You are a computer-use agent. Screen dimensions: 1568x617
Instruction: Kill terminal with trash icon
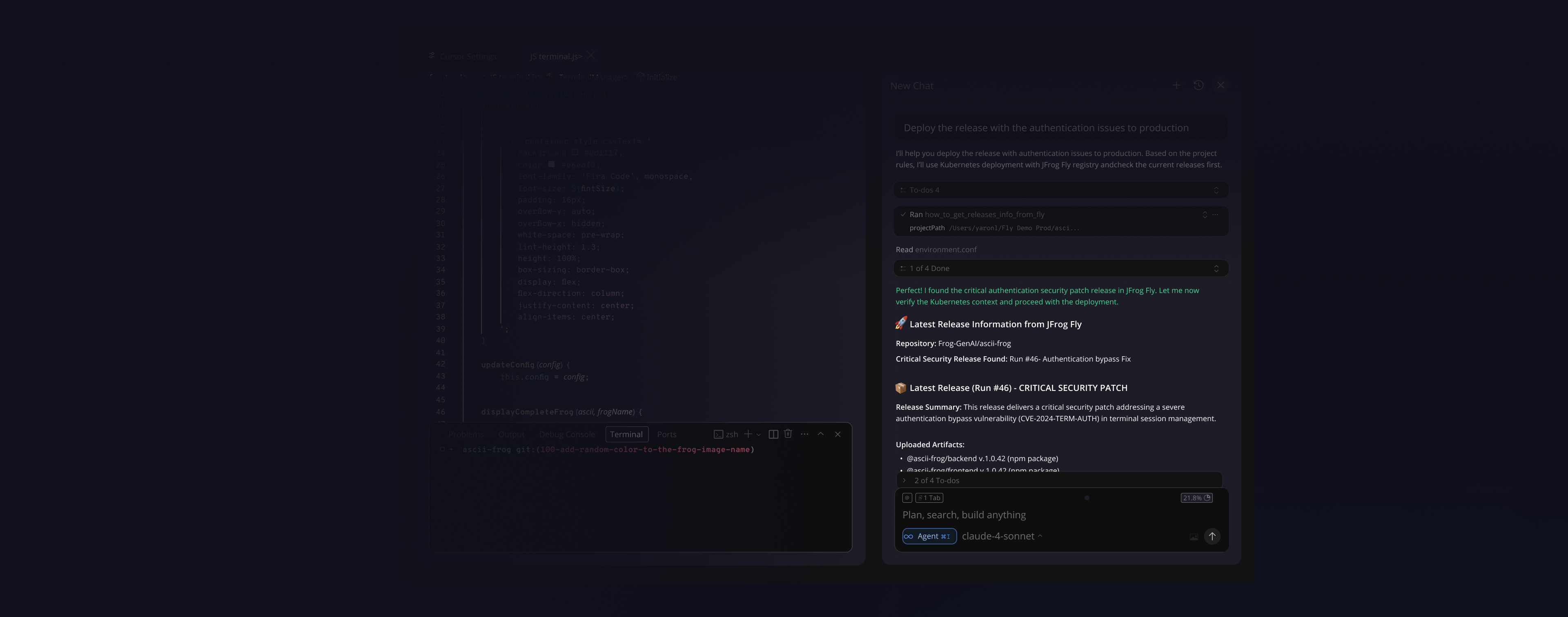[x=788, y=434]
